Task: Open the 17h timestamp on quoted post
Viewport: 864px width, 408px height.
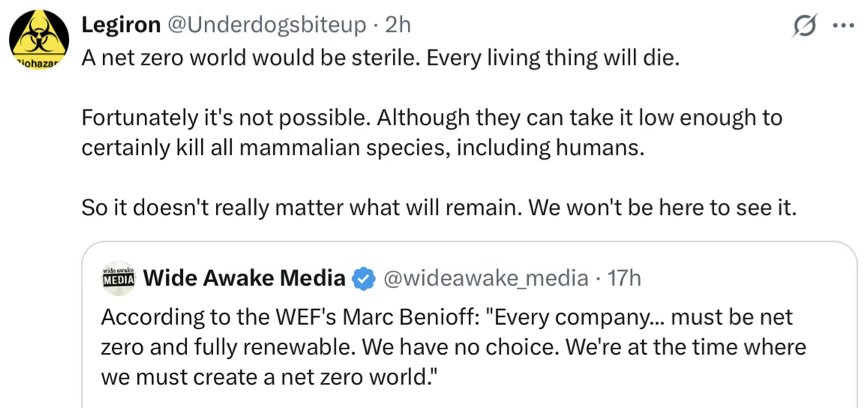Action: pos(624,277)
